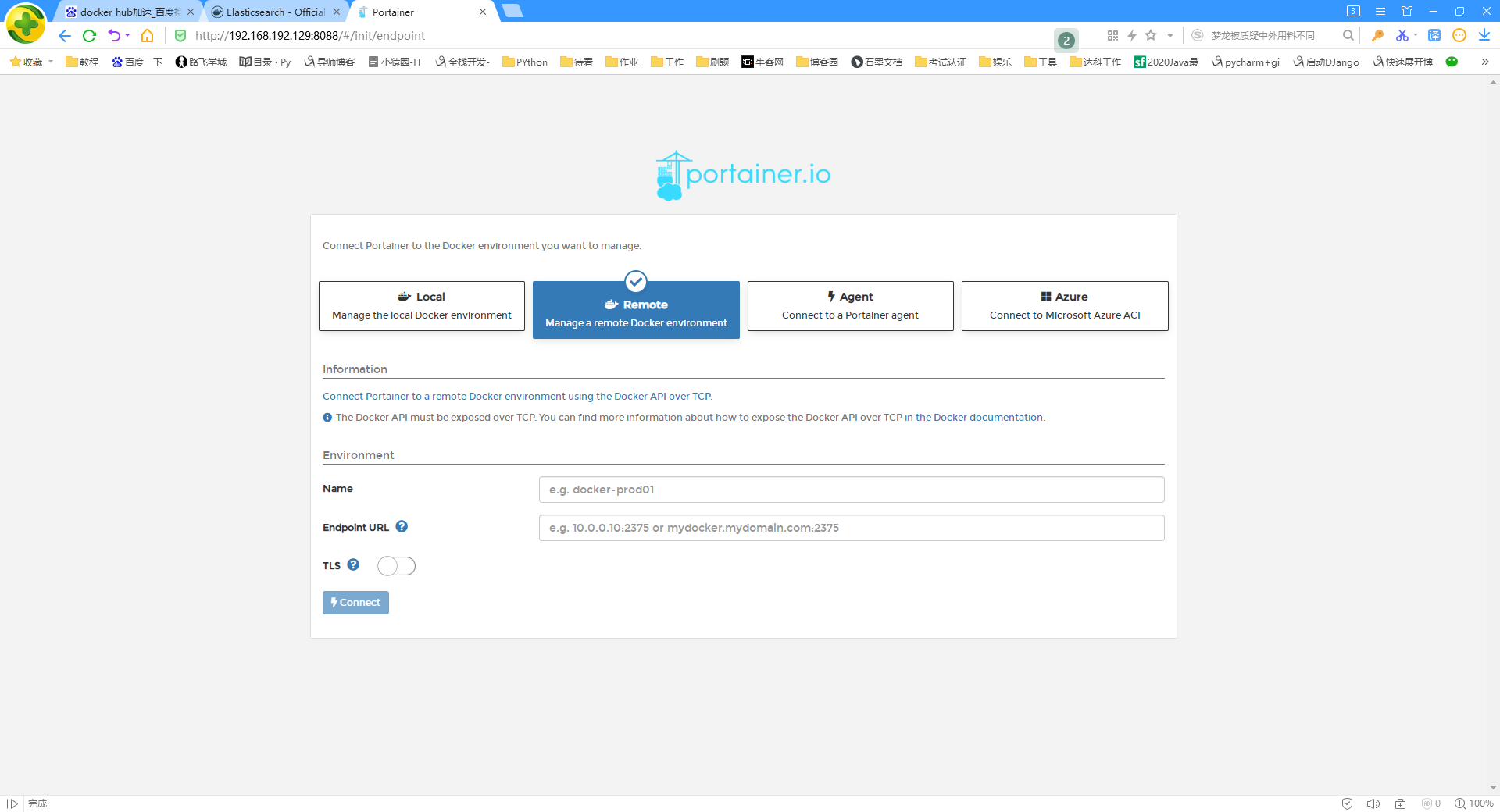Toggle the TLS switch
1500x812 pixels.
click(396, 566)
